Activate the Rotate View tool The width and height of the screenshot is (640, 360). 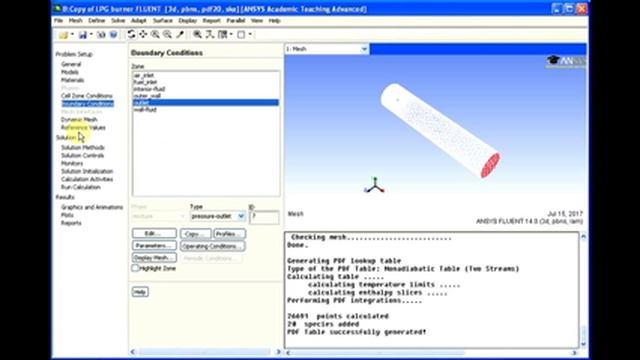[x=131, y=35]
